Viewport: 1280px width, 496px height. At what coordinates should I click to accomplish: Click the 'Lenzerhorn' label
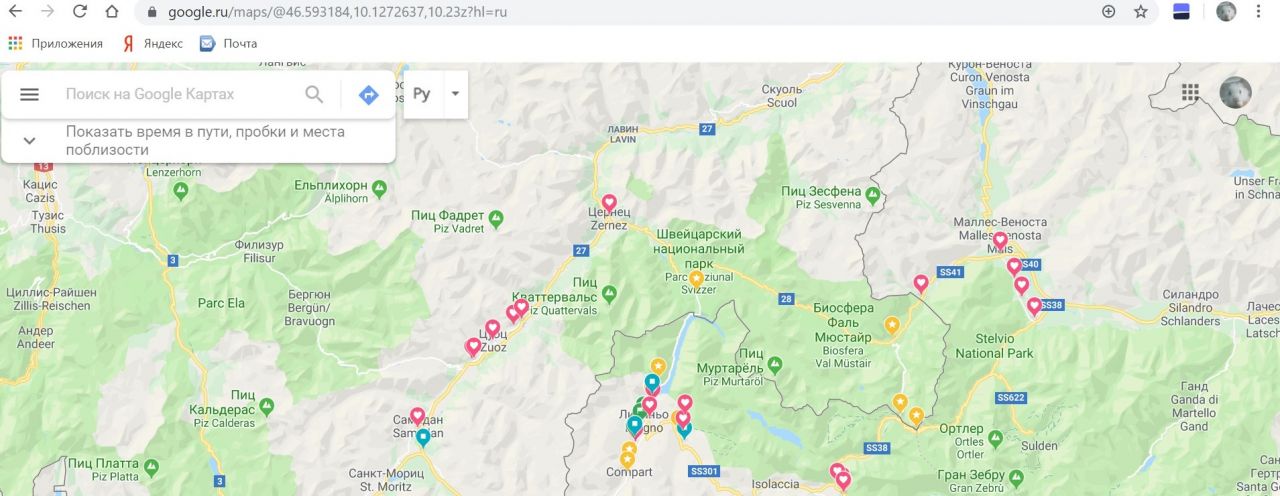pos(175,172)
